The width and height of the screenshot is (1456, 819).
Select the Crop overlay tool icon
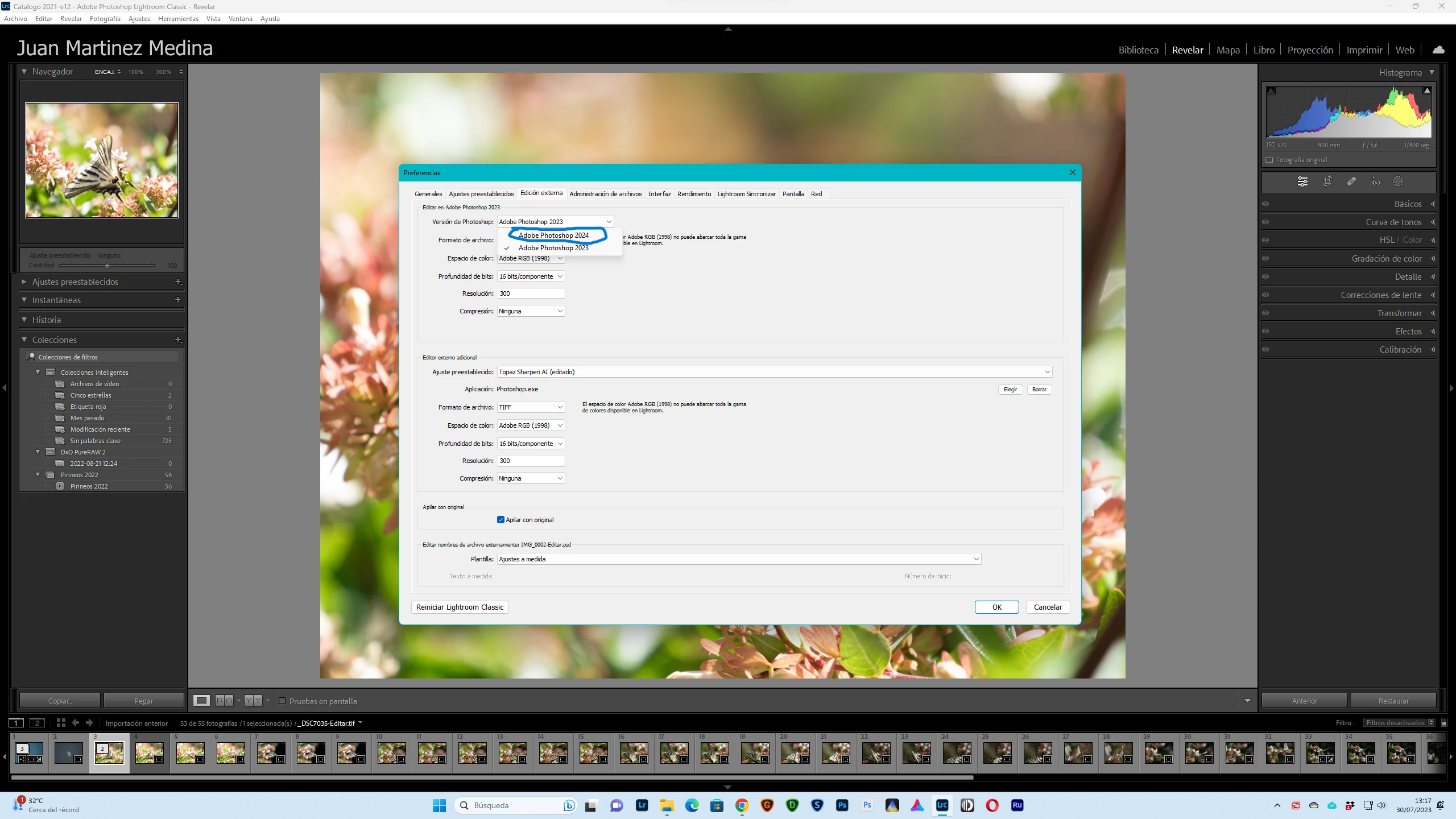click(x=1327, y=181)
